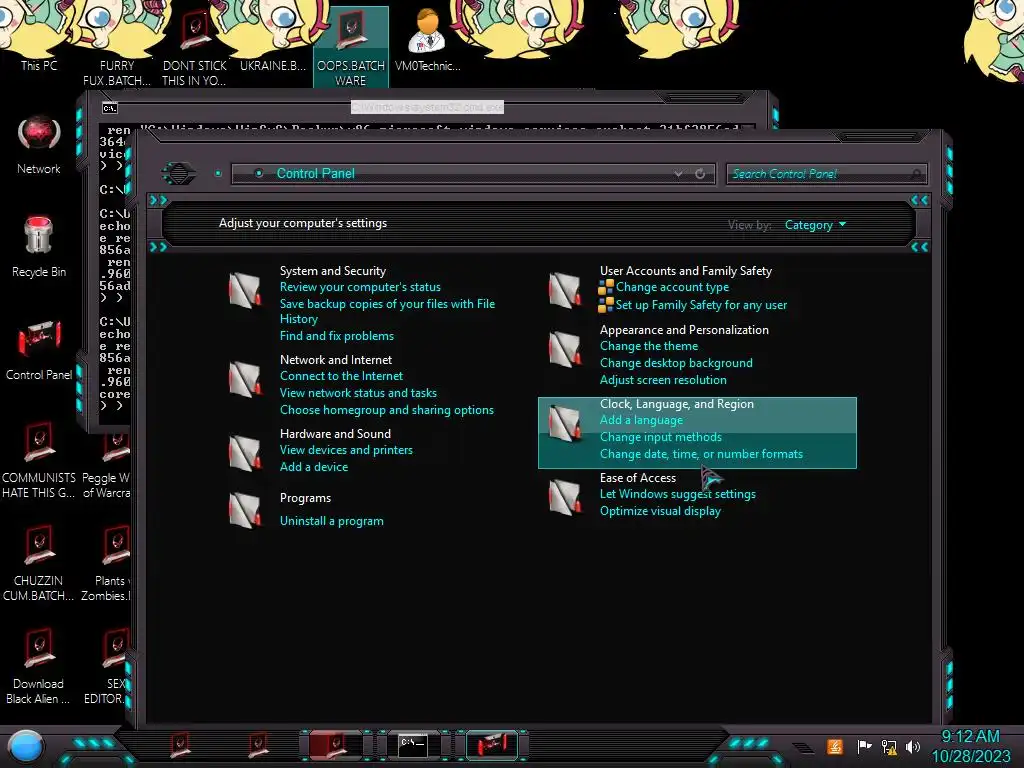Image resolution: width=1024 pixels, height=768 pixels.
Task: Open the Ease of Access category icon
Action: click(564, 497)
